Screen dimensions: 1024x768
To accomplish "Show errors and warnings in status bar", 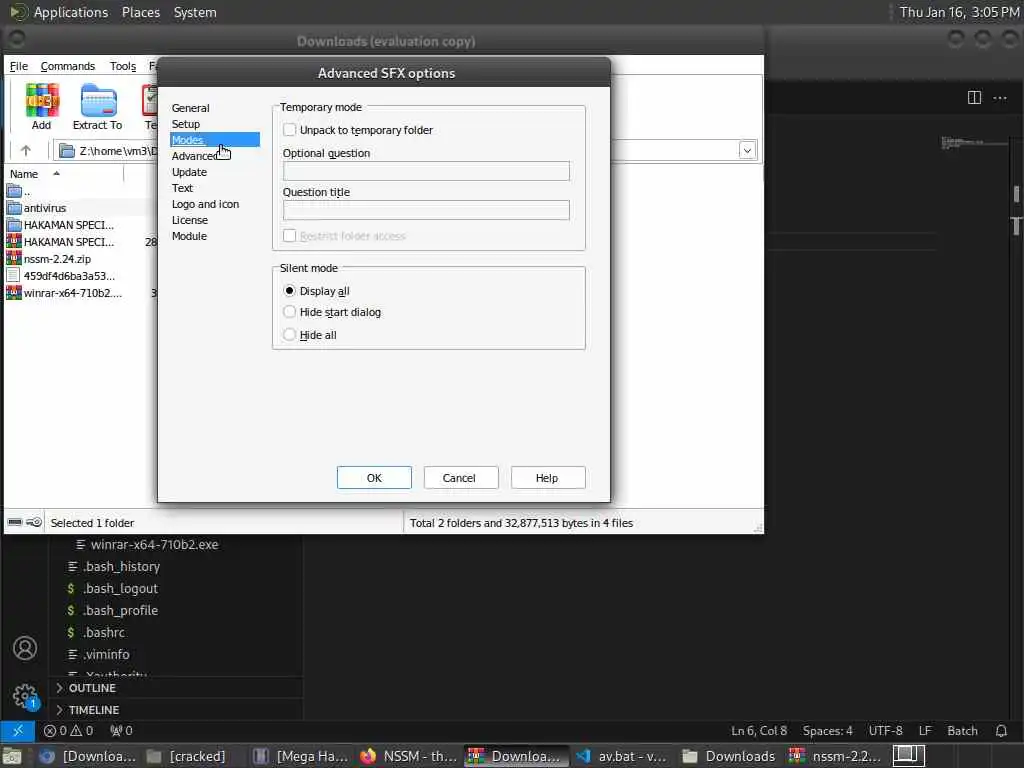I will 69,731.
